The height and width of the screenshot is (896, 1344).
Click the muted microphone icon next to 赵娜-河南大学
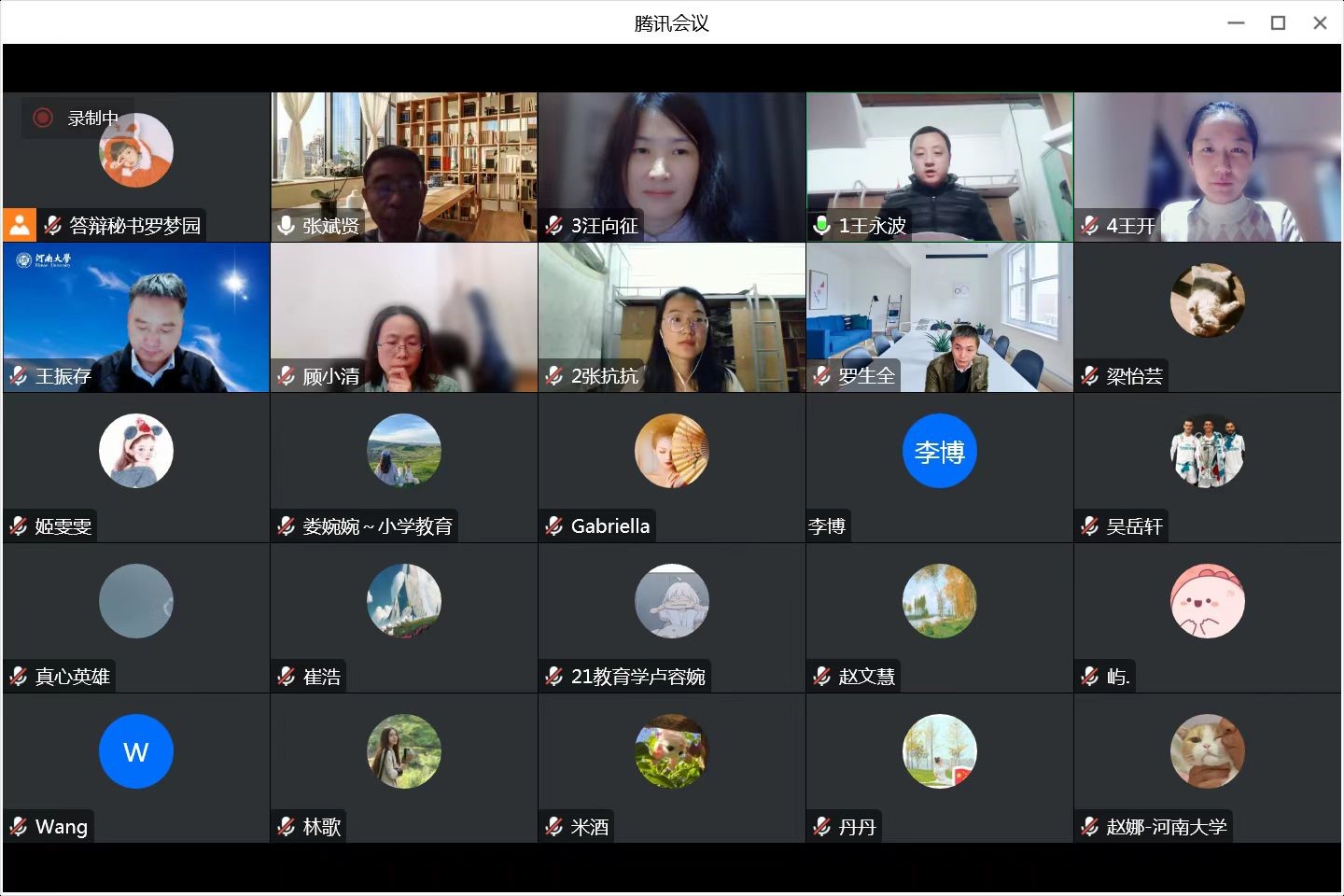pos(1090,827)
